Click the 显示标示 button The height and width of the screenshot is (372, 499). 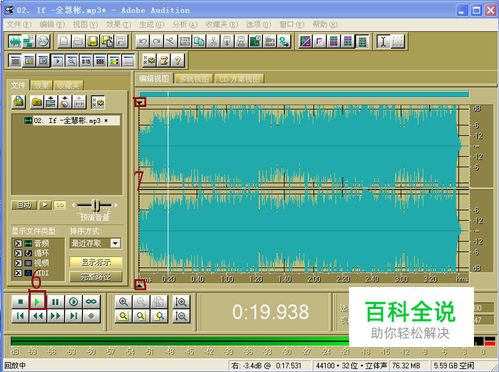[x=96, y=262]
